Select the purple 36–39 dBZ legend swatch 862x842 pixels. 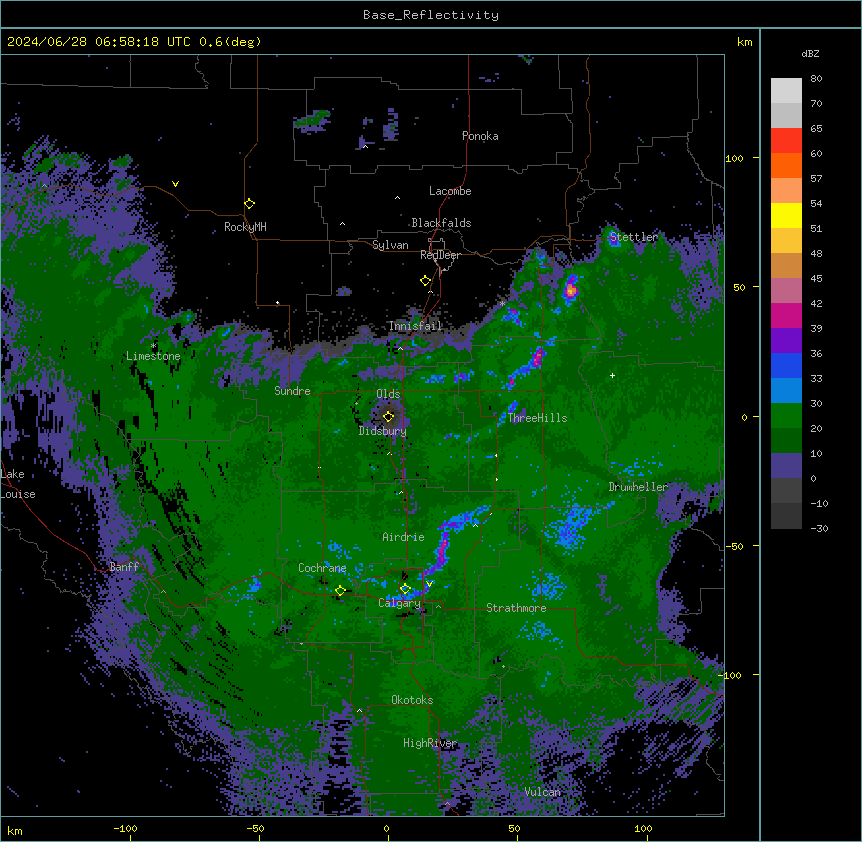[786, 340]
